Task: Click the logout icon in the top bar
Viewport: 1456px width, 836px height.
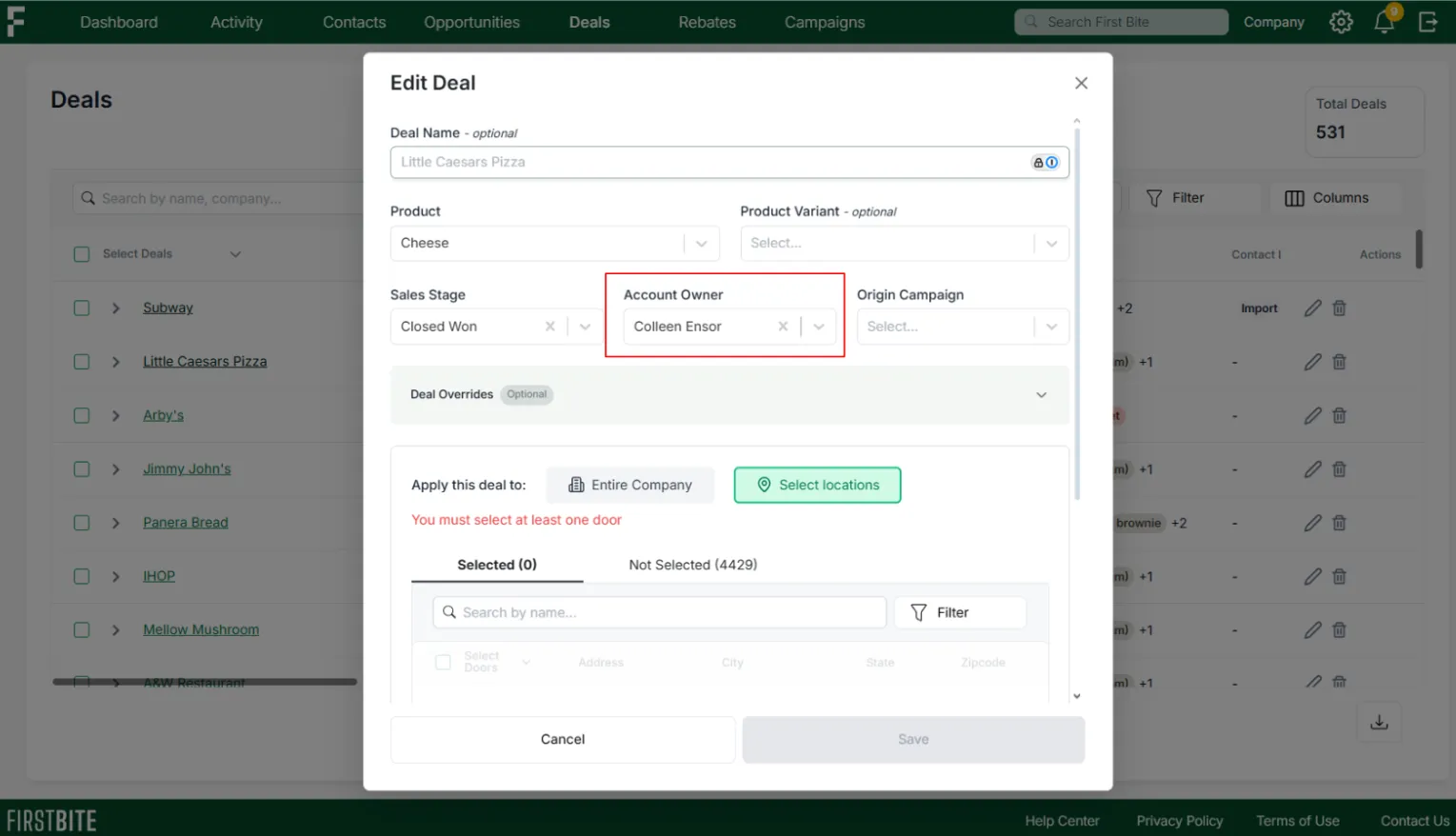Action: tap(1427, 22)
